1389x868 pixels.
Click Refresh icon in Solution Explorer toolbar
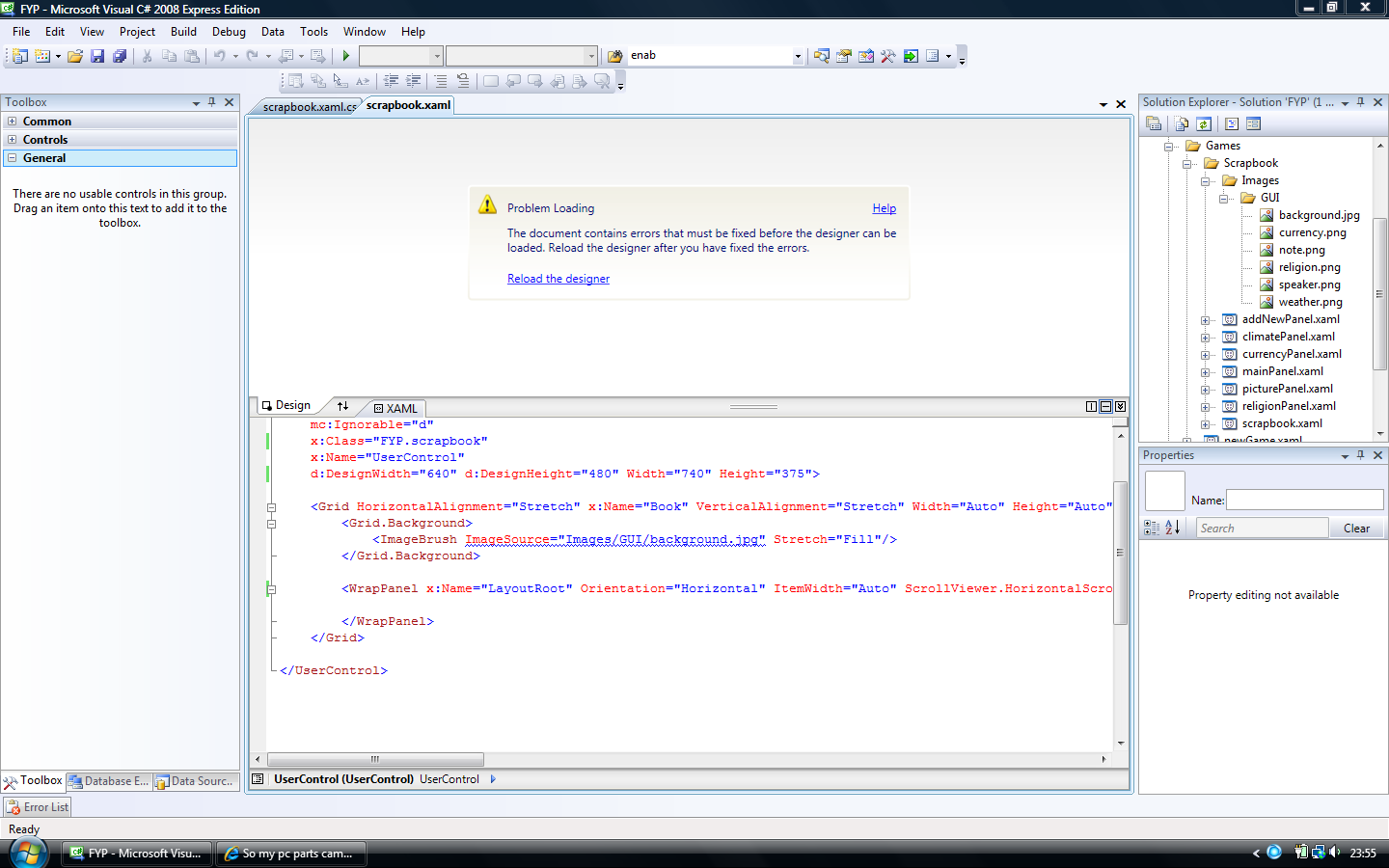coord(1204,123)
